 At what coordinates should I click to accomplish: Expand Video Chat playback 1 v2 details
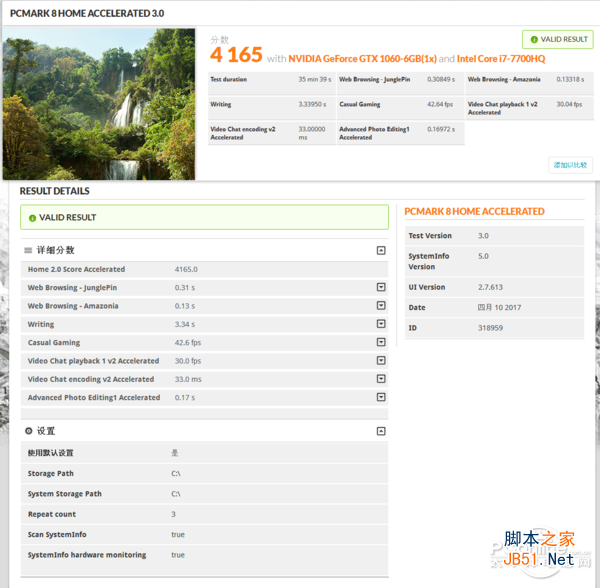(x=381, y=360)
